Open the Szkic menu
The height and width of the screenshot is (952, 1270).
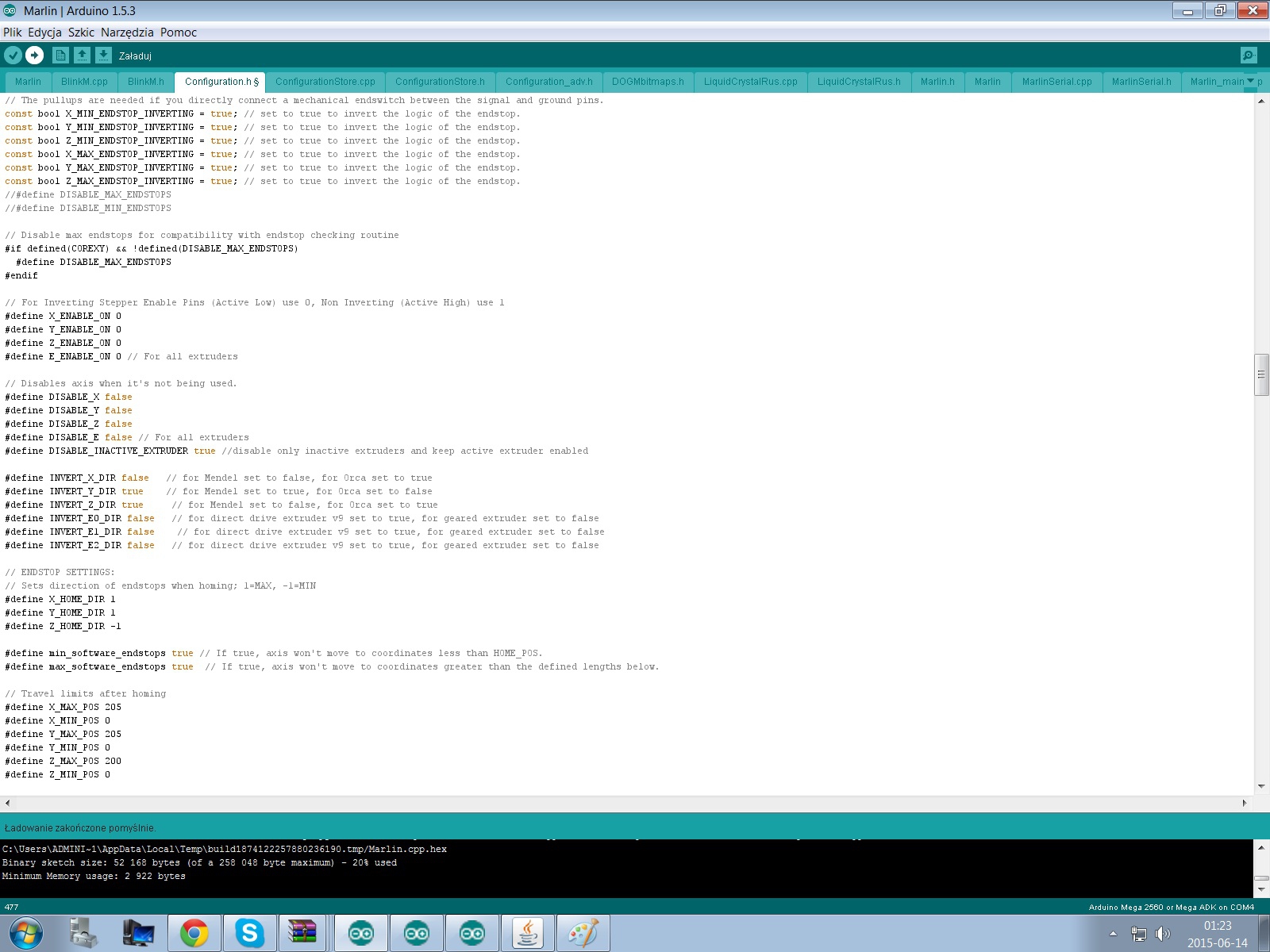pyautogui.click(x=81, y=33)
